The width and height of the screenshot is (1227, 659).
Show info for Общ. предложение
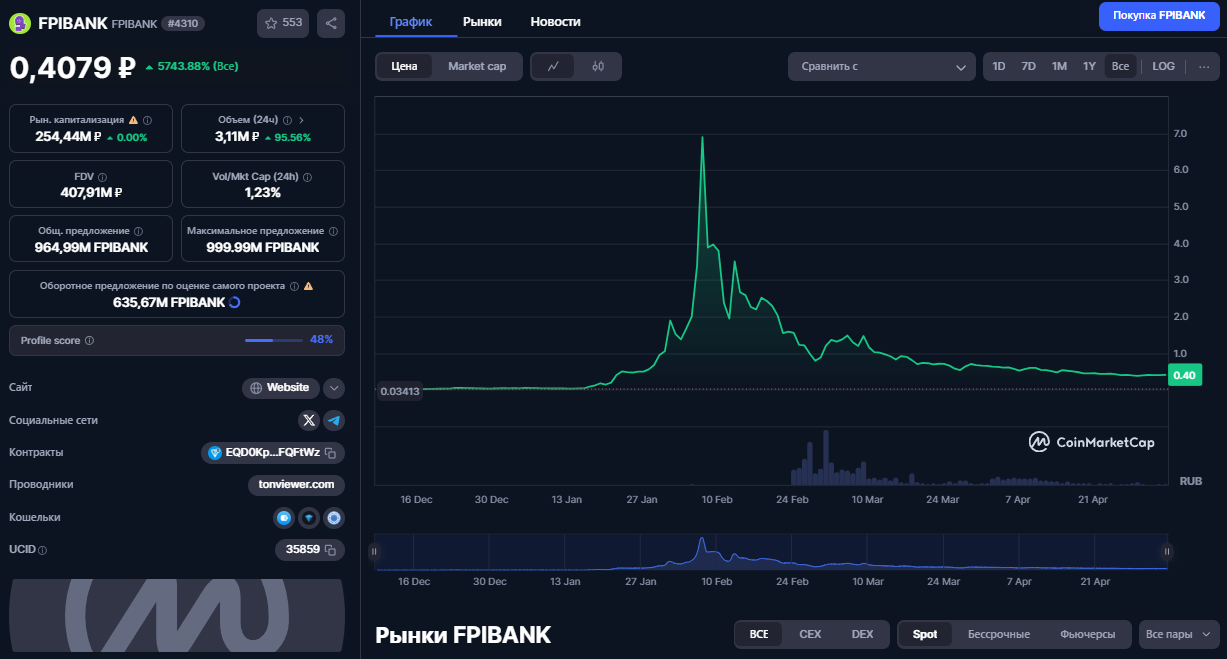[x=138, y=231]
